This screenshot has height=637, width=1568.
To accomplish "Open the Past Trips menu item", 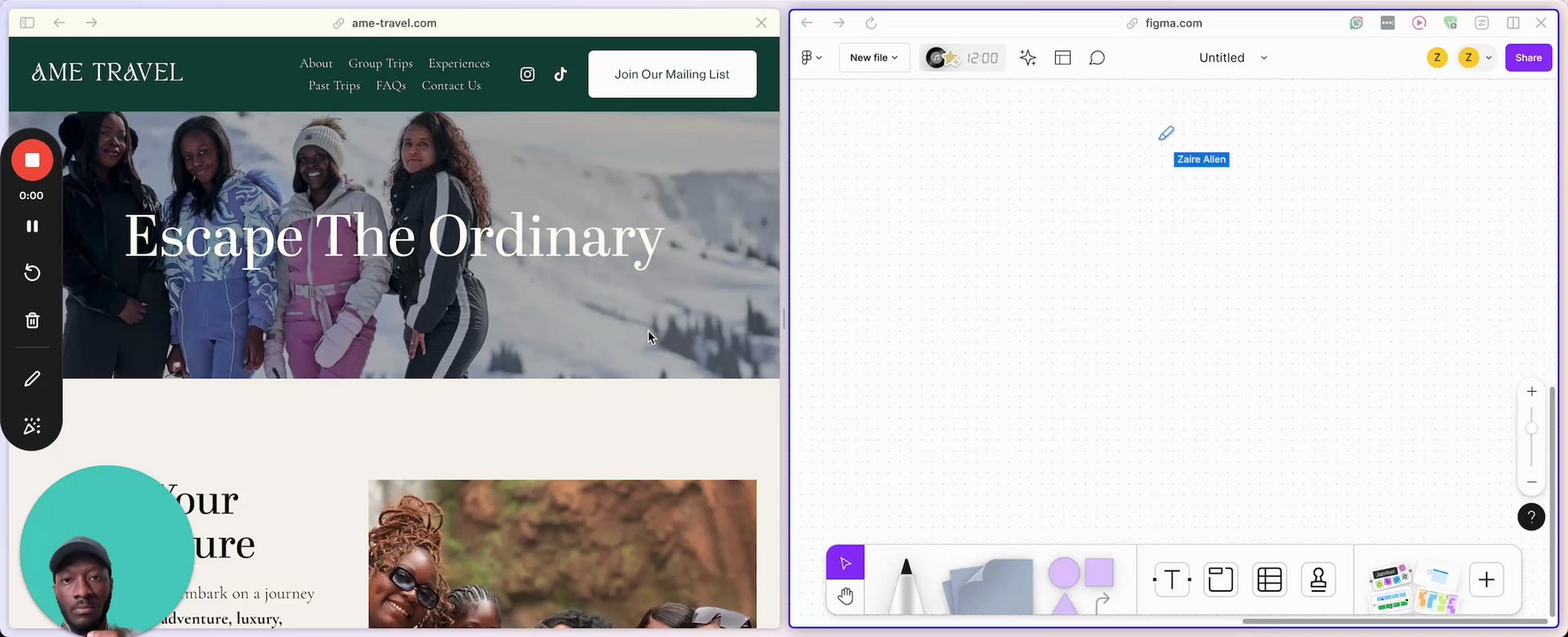I will pos(334,85).
